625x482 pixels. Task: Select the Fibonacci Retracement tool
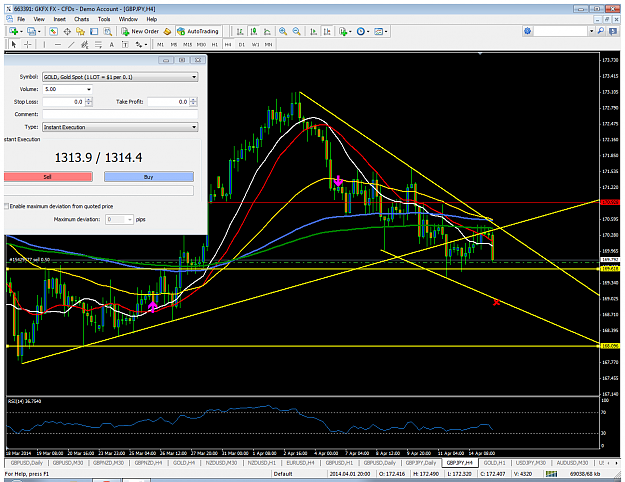click(98, 44)
